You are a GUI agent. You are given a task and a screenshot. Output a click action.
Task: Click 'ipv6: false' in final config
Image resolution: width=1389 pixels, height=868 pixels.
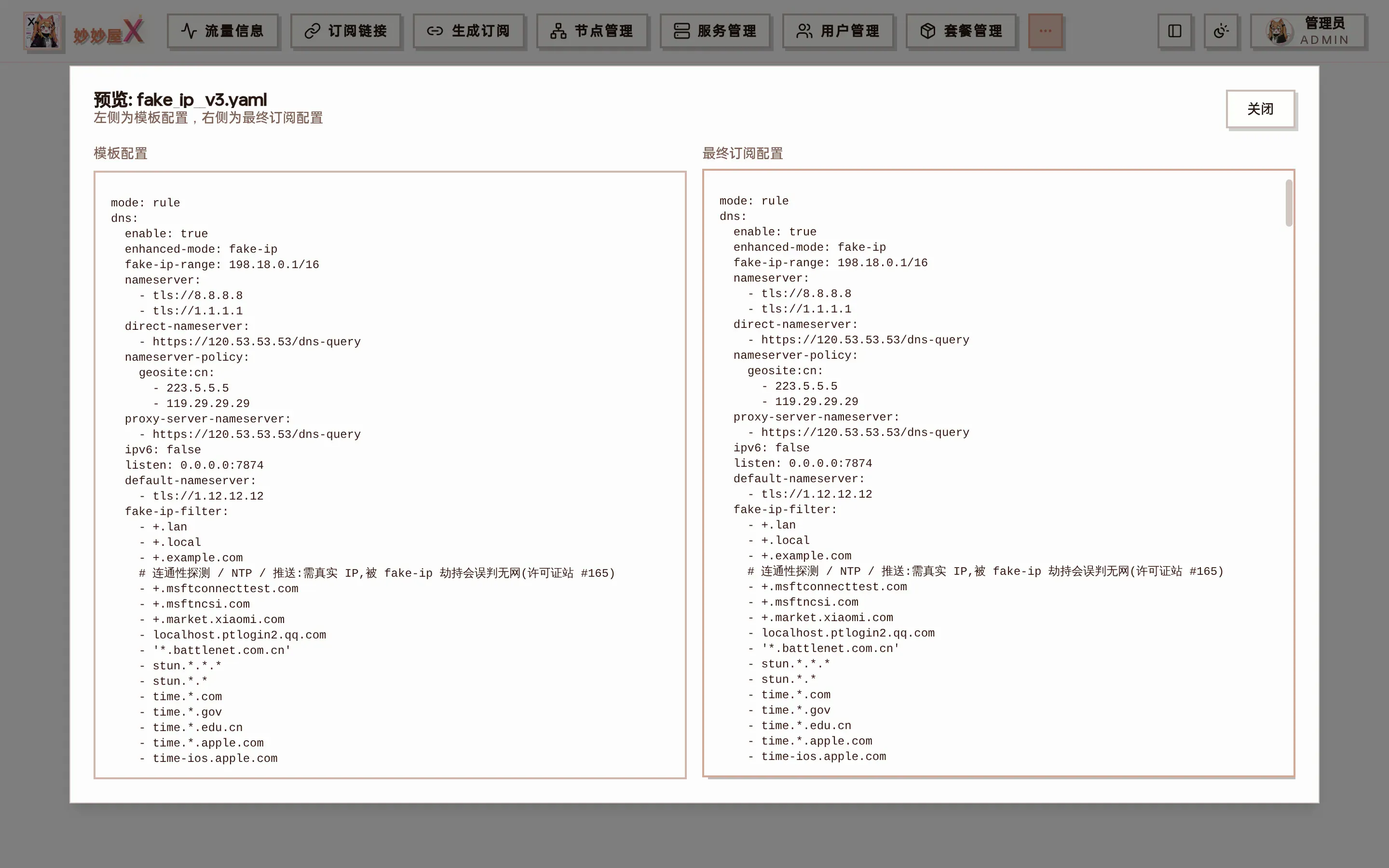[x=771, y=448]
